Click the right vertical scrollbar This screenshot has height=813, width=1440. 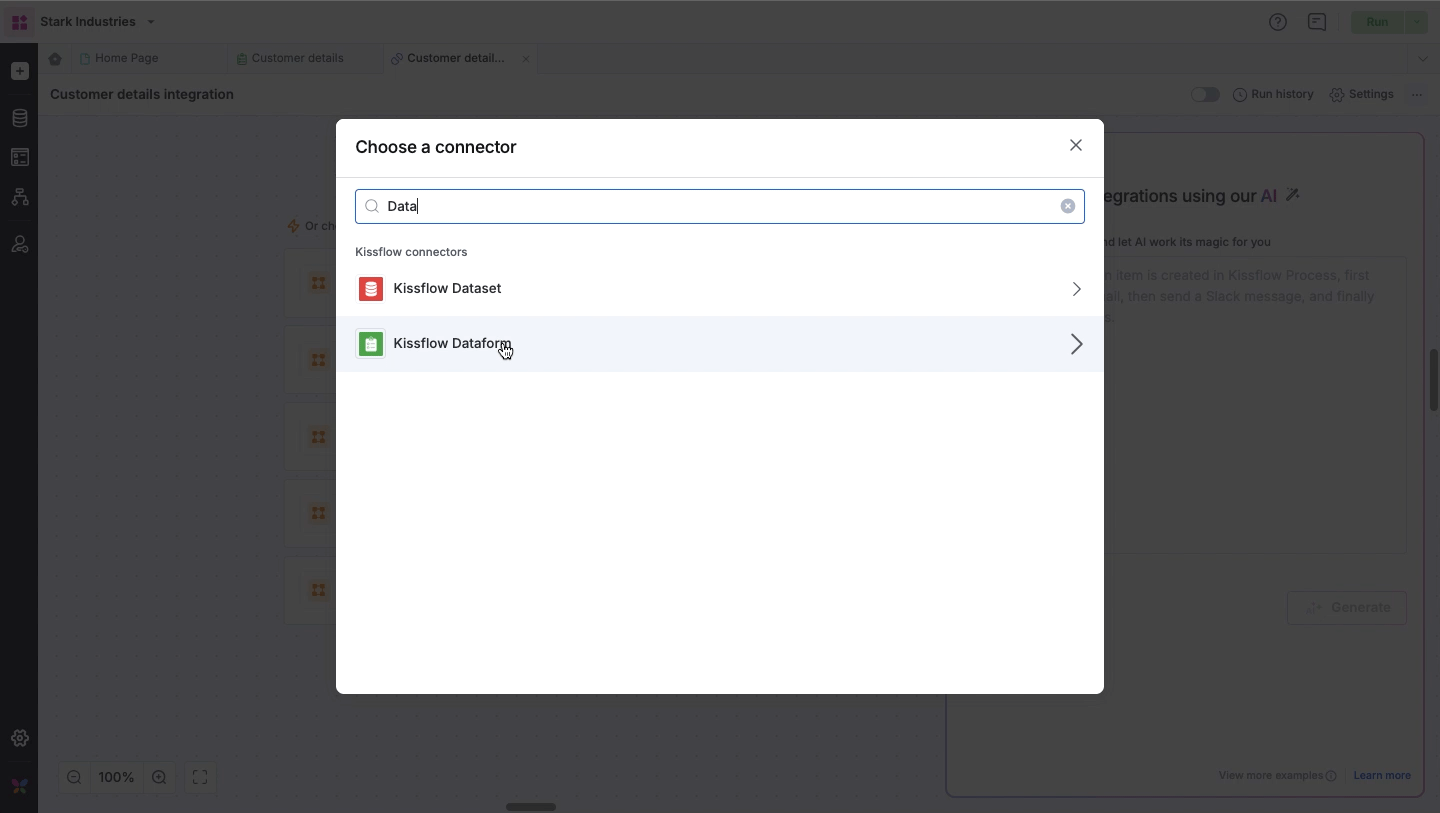tap(1434, 380)
